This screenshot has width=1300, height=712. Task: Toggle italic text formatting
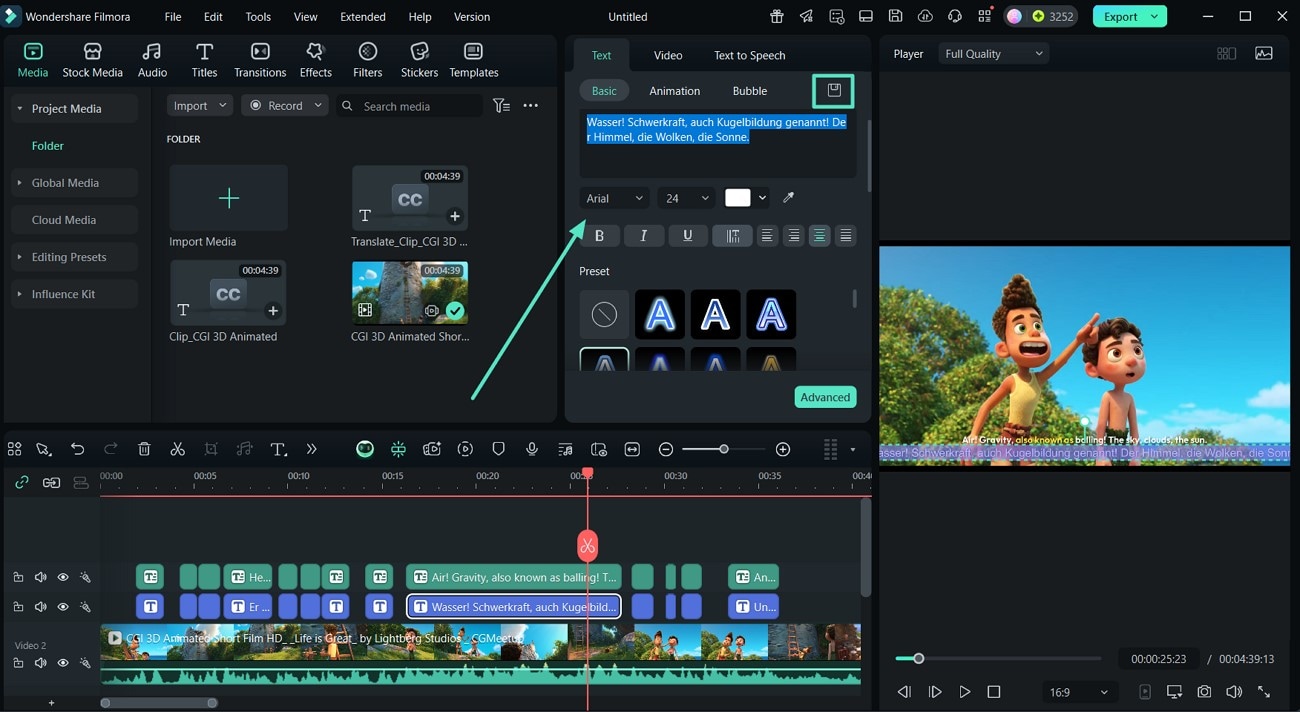pyautogui.click(x=643, y=236)
